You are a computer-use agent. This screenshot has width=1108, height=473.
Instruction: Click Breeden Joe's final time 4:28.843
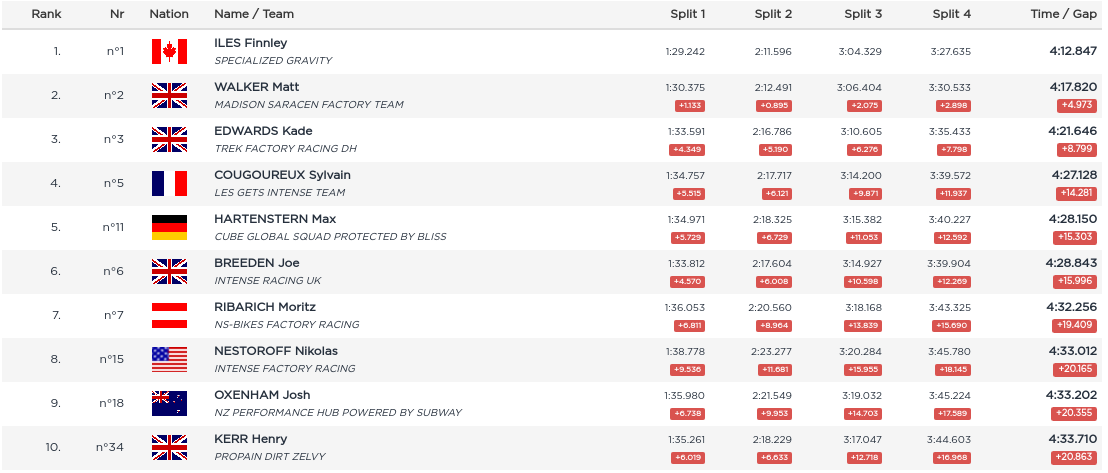(1072, 263)
